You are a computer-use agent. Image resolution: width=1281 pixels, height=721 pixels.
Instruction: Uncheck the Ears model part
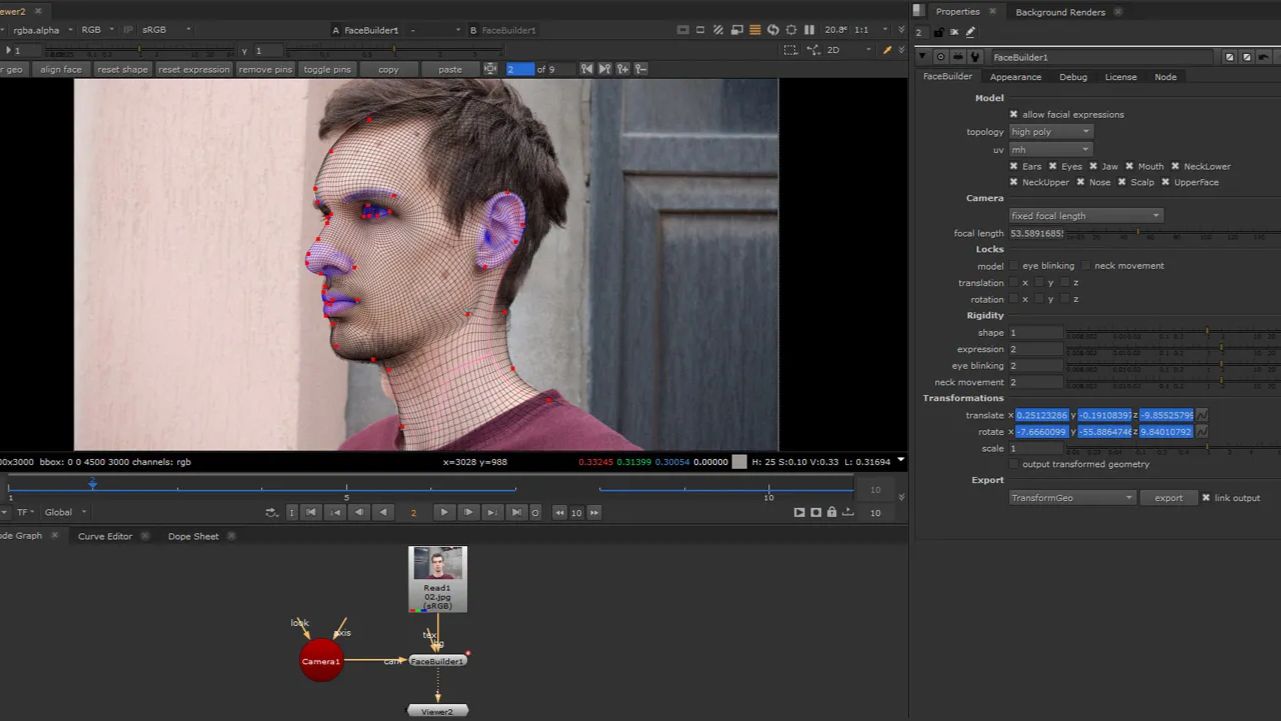click(x=1014, y=166)
